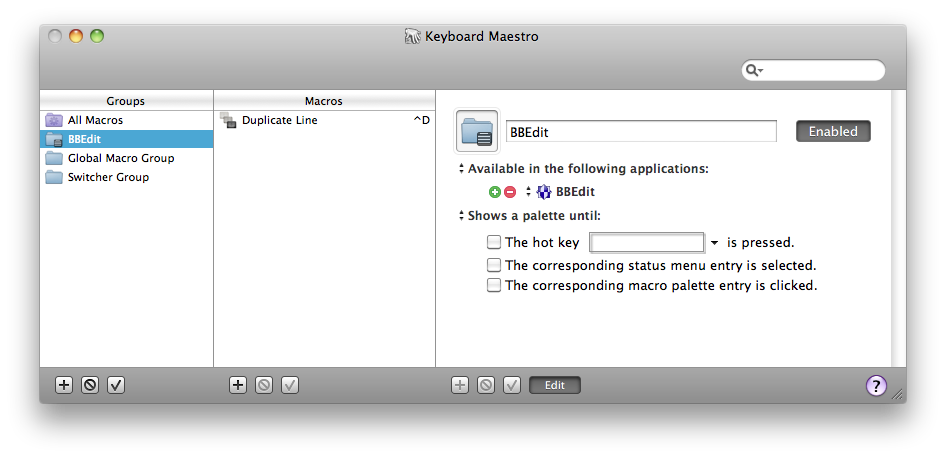Click the add group plus button
The image size is (946, 458).
[64, 385]
